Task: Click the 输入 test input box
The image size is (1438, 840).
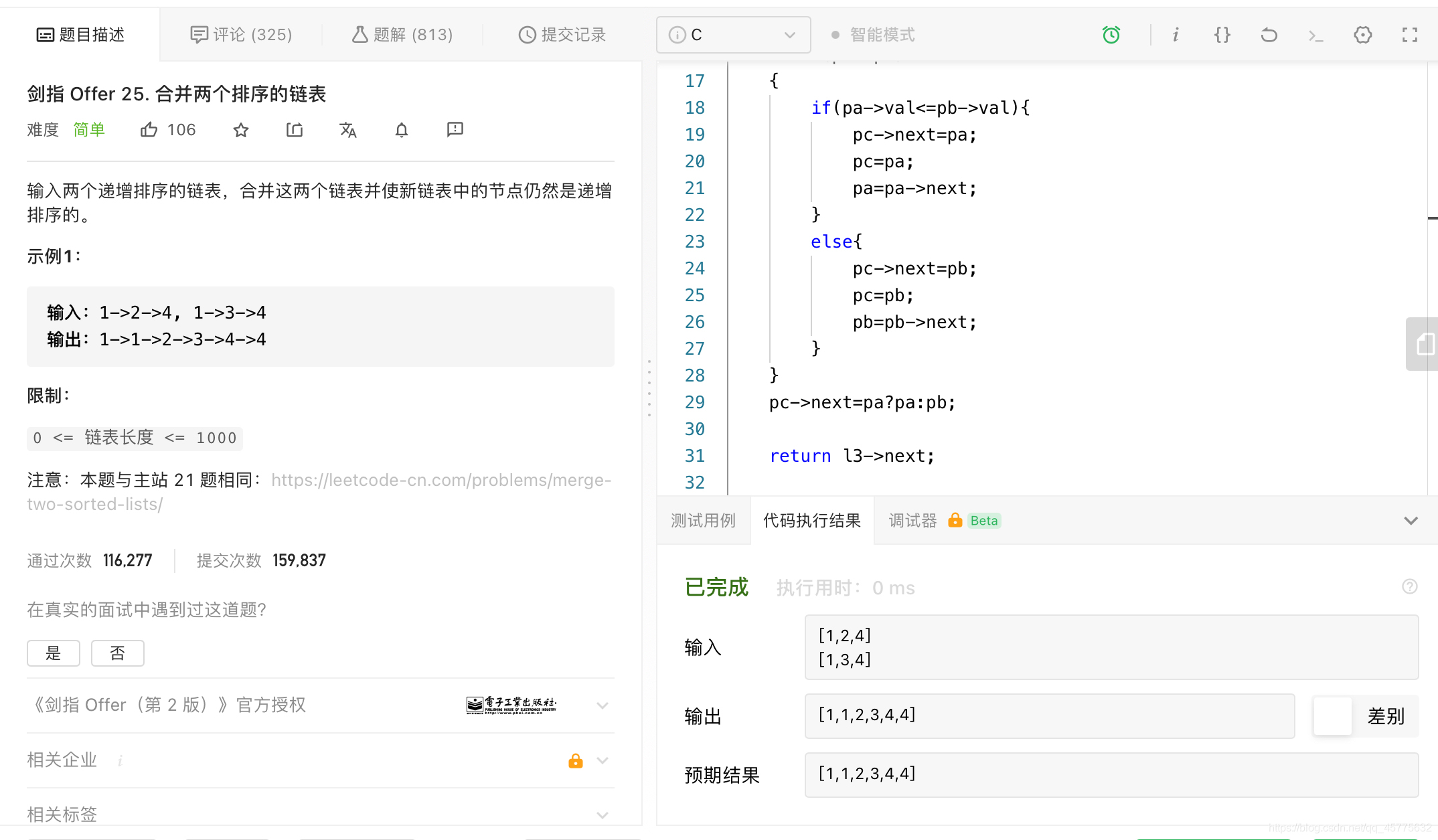Action: 1111,647
